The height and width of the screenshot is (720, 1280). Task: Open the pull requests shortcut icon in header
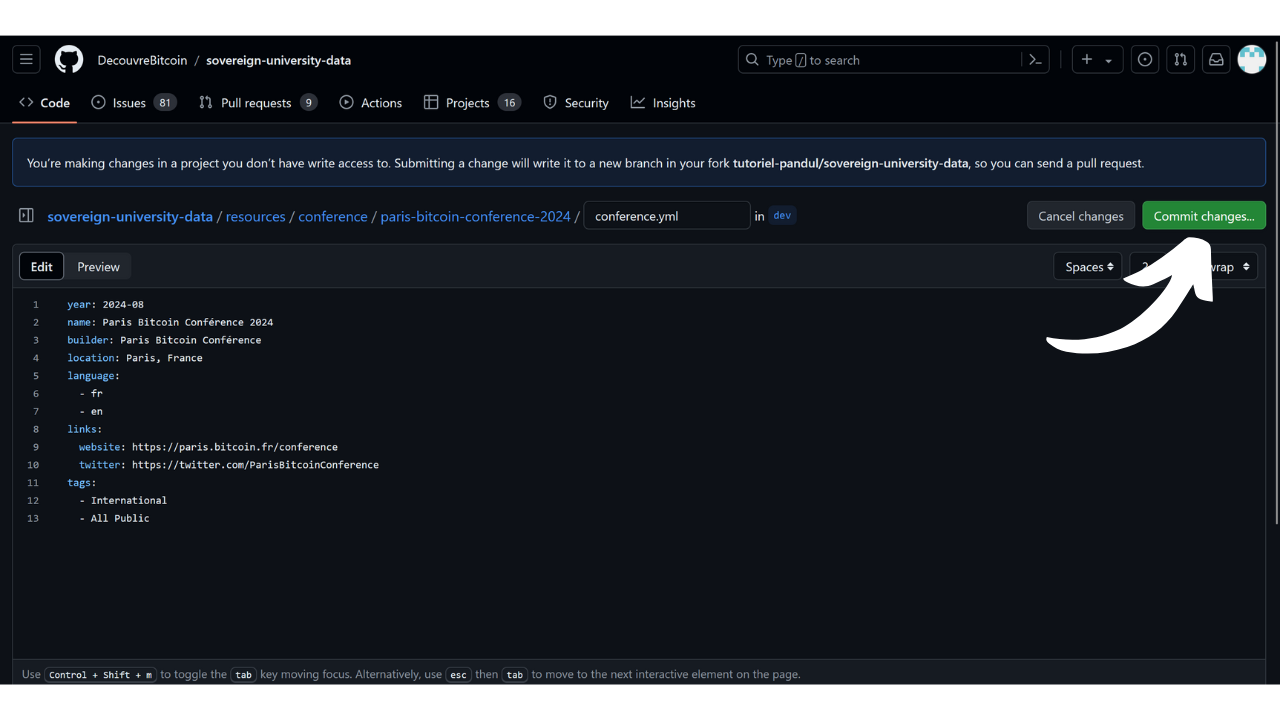[x=1180, y=60]
